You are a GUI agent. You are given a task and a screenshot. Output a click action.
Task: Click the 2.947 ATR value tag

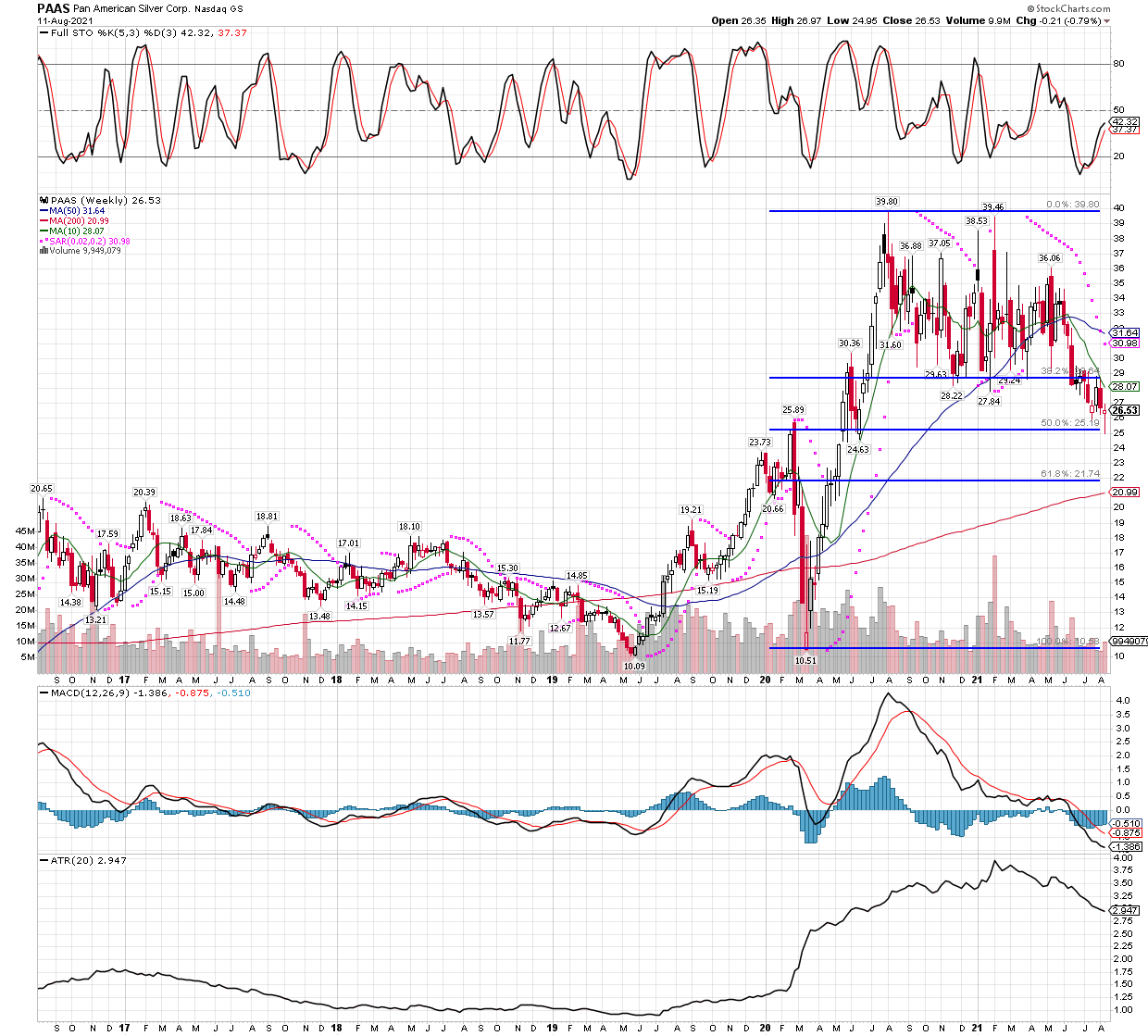tap(1125, 911)
